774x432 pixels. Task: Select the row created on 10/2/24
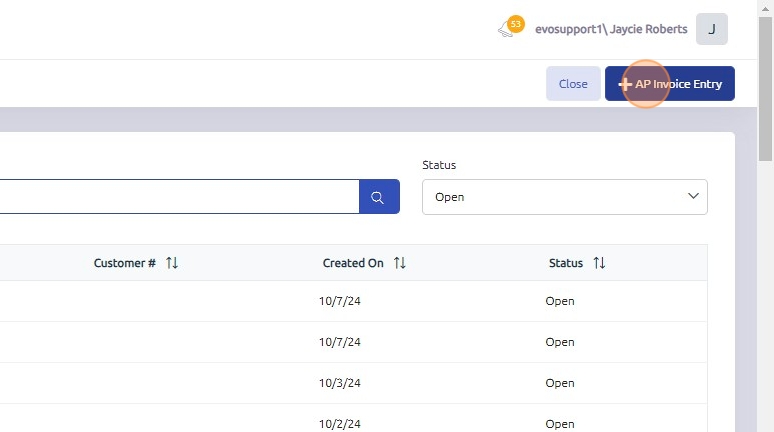340,424
